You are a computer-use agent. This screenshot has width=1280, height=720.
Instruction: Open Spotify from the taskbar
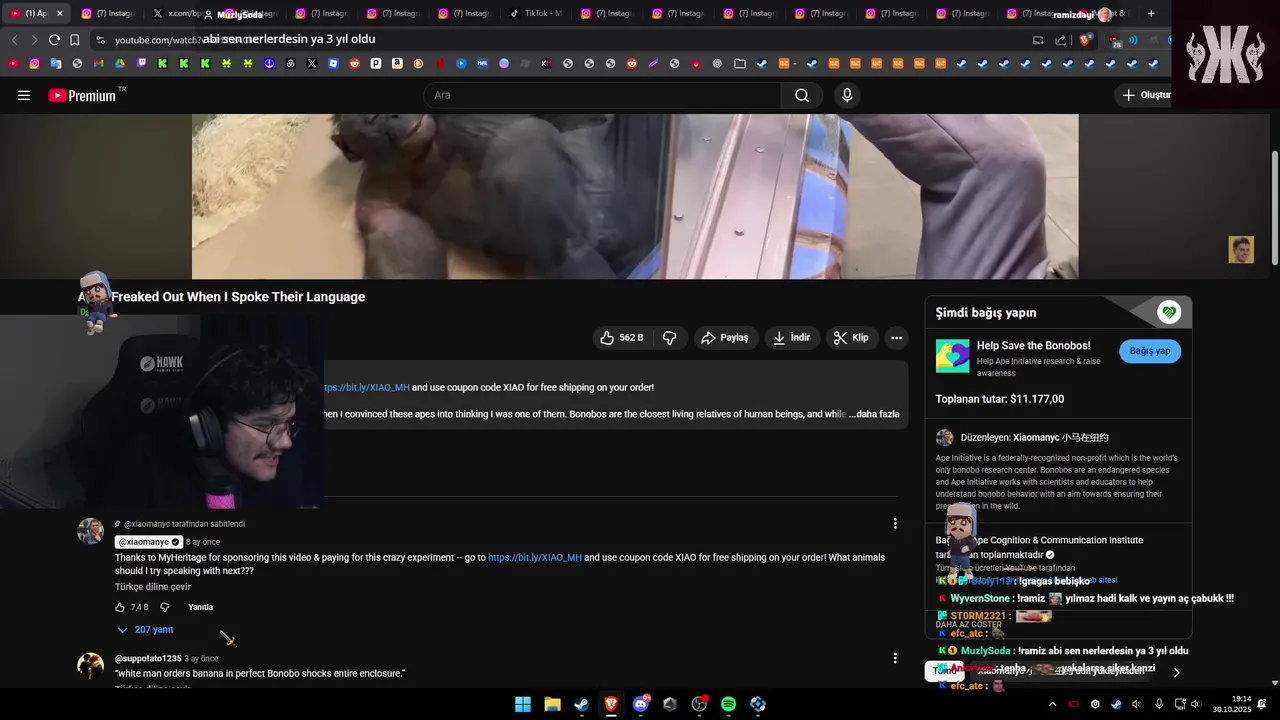729,704
